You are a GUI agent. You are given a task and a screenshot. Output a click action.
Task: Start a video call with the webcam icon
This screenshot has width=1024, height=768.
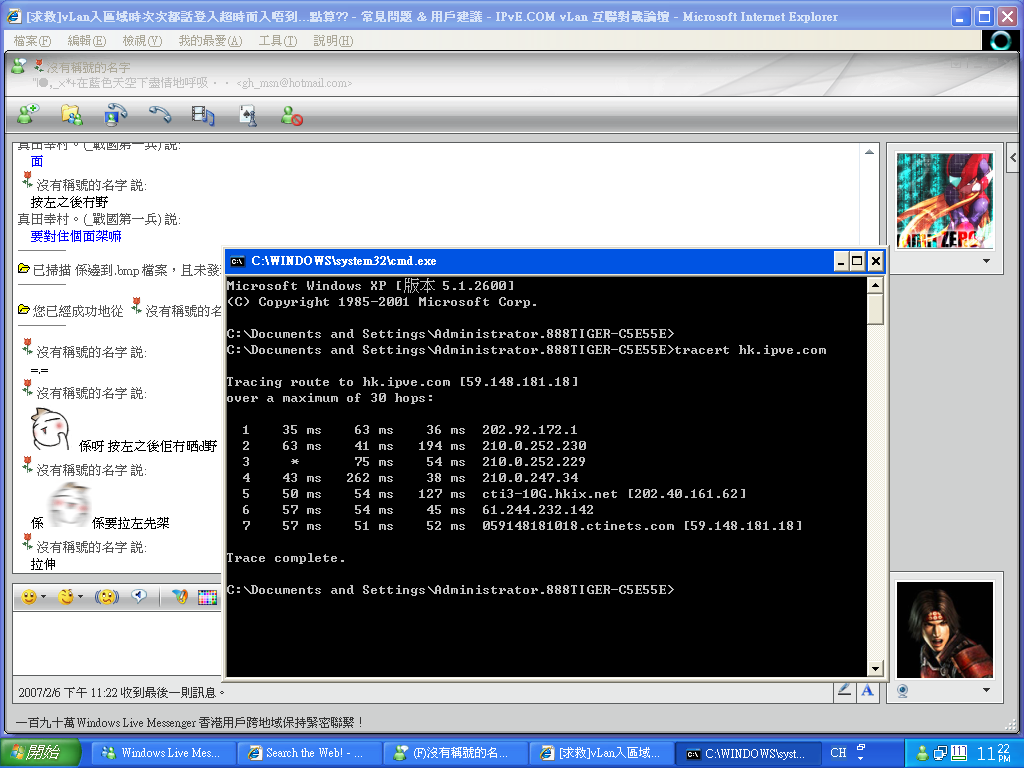(x=116, y=114)
